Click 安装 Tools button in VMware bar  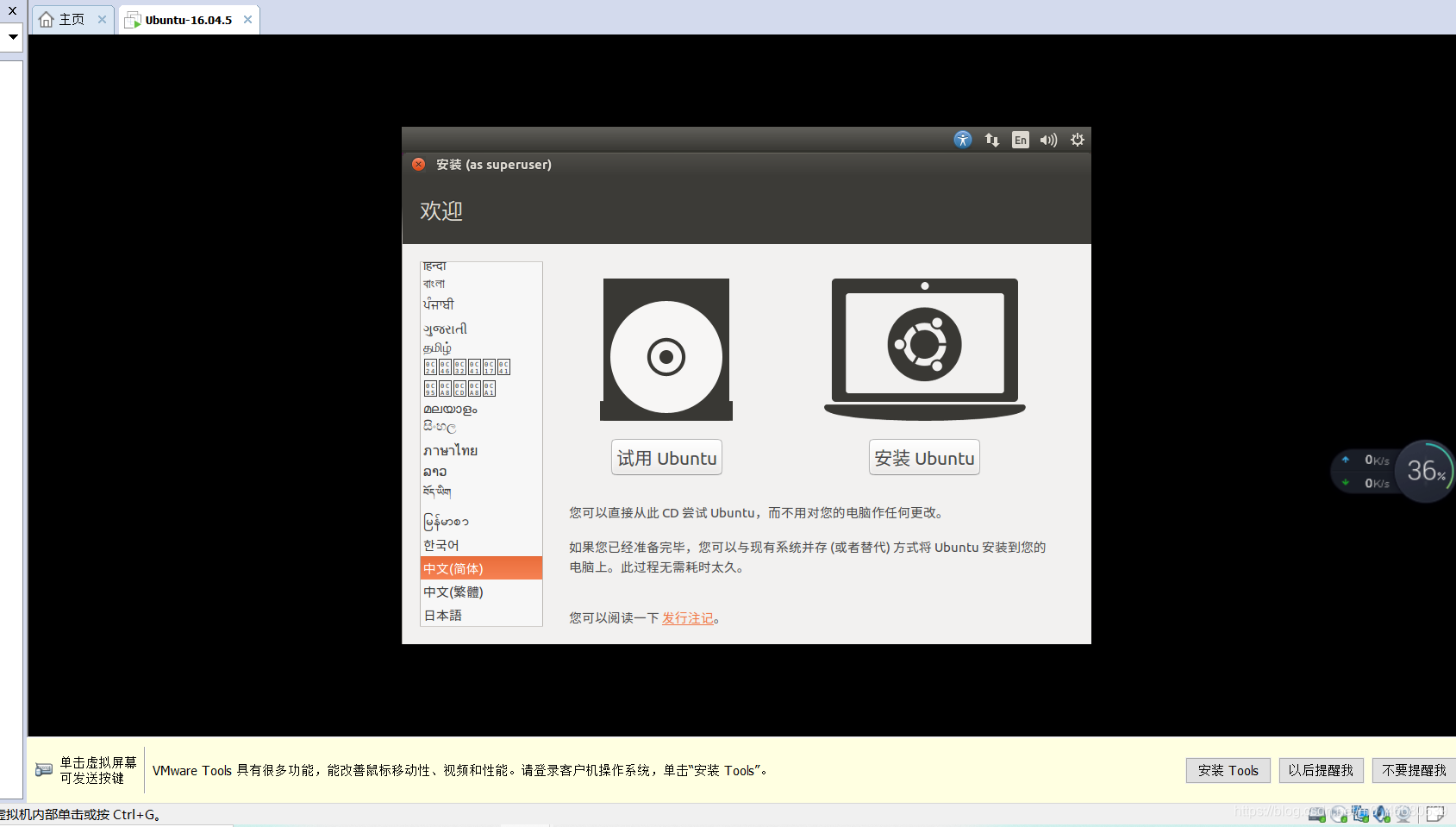click(x=1228, y=770)
